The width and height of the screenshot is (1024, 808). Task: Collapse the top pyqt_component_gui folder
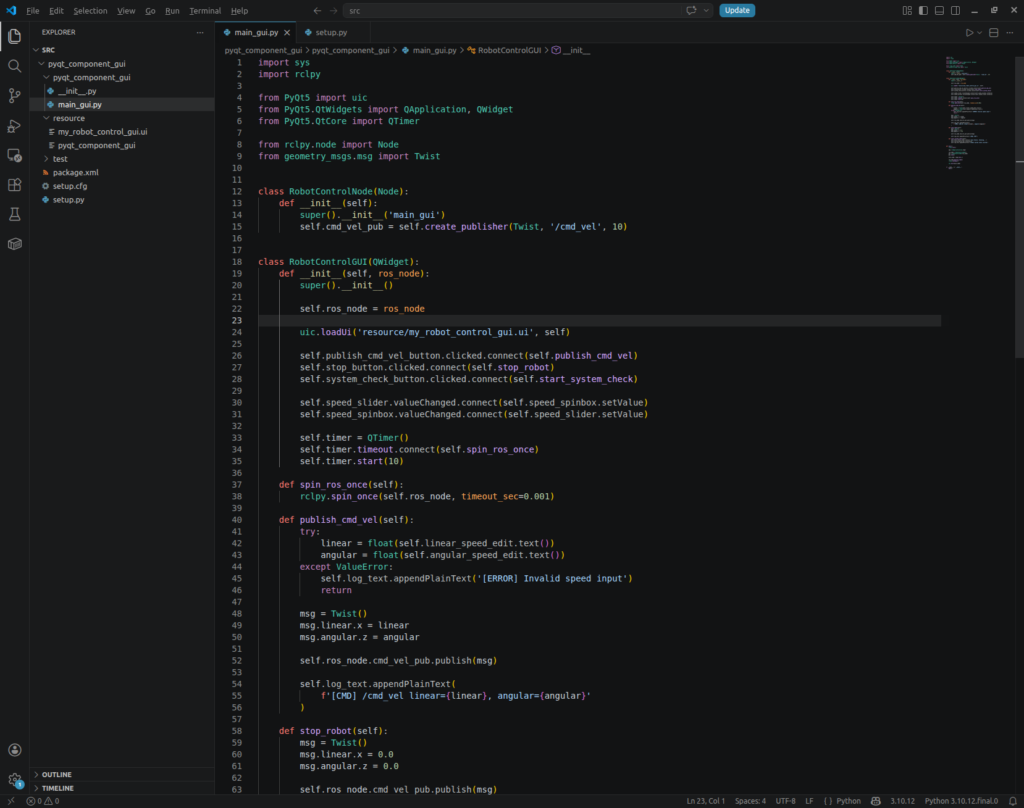tap(41, 63)
